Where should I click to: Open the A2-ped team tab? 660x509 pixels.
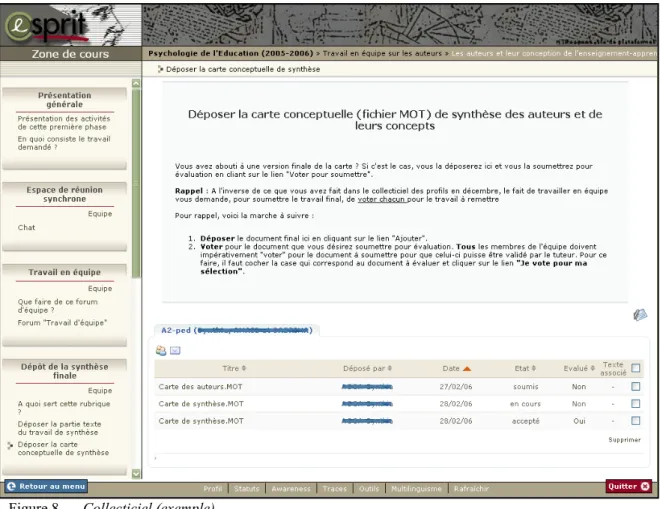[237, 330]
